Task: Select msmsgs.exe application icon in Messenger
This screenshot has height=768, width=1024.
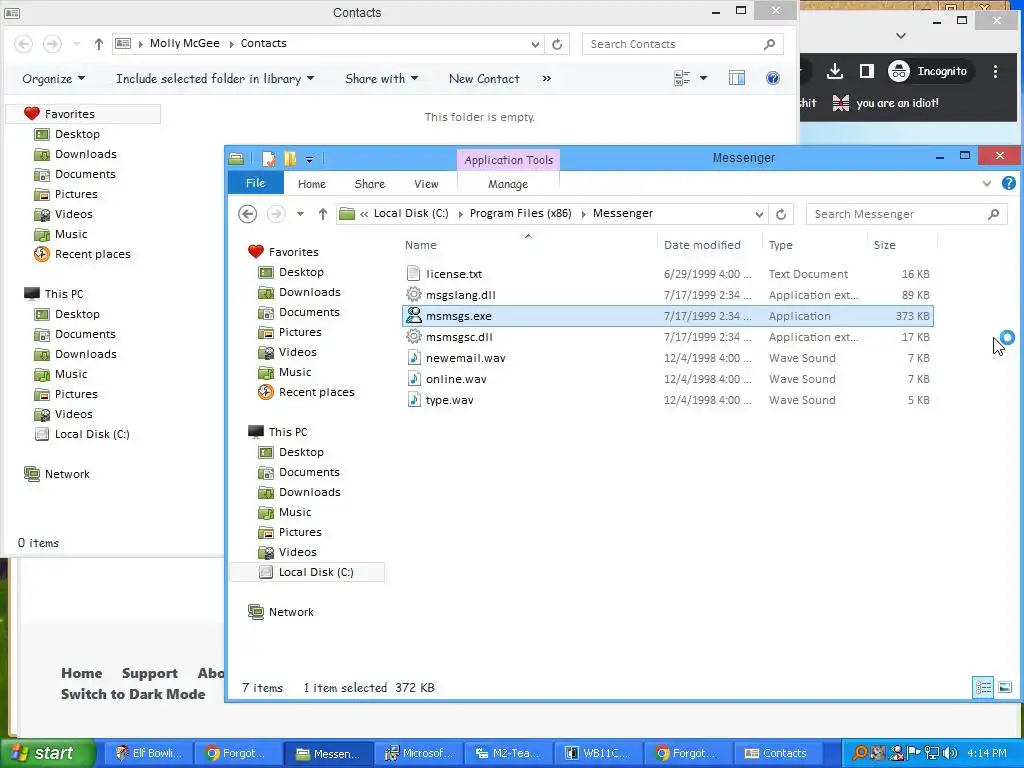Action: click(413, 315)
